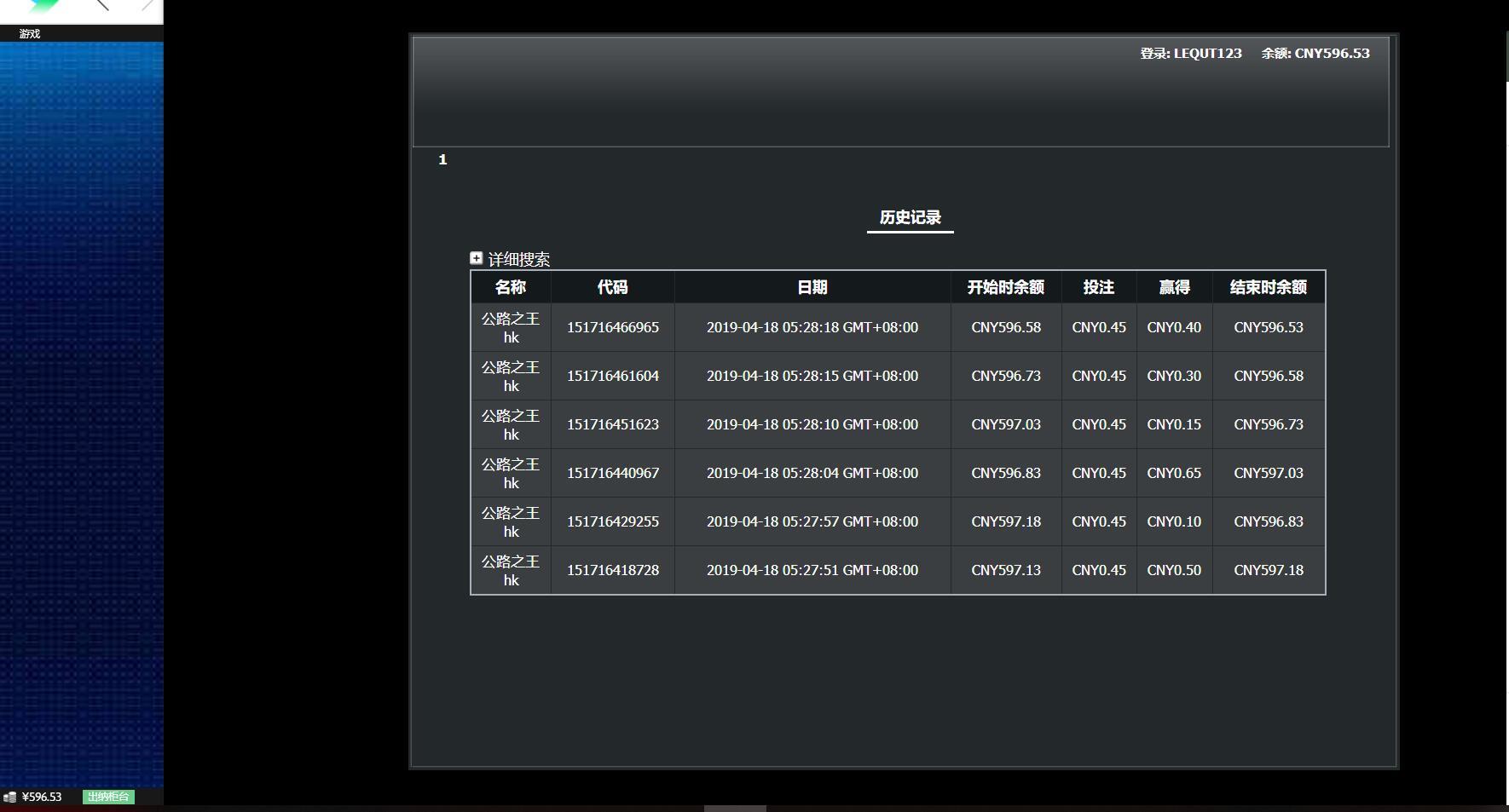Click the CNY0.50 win amount

point(1174,570)
